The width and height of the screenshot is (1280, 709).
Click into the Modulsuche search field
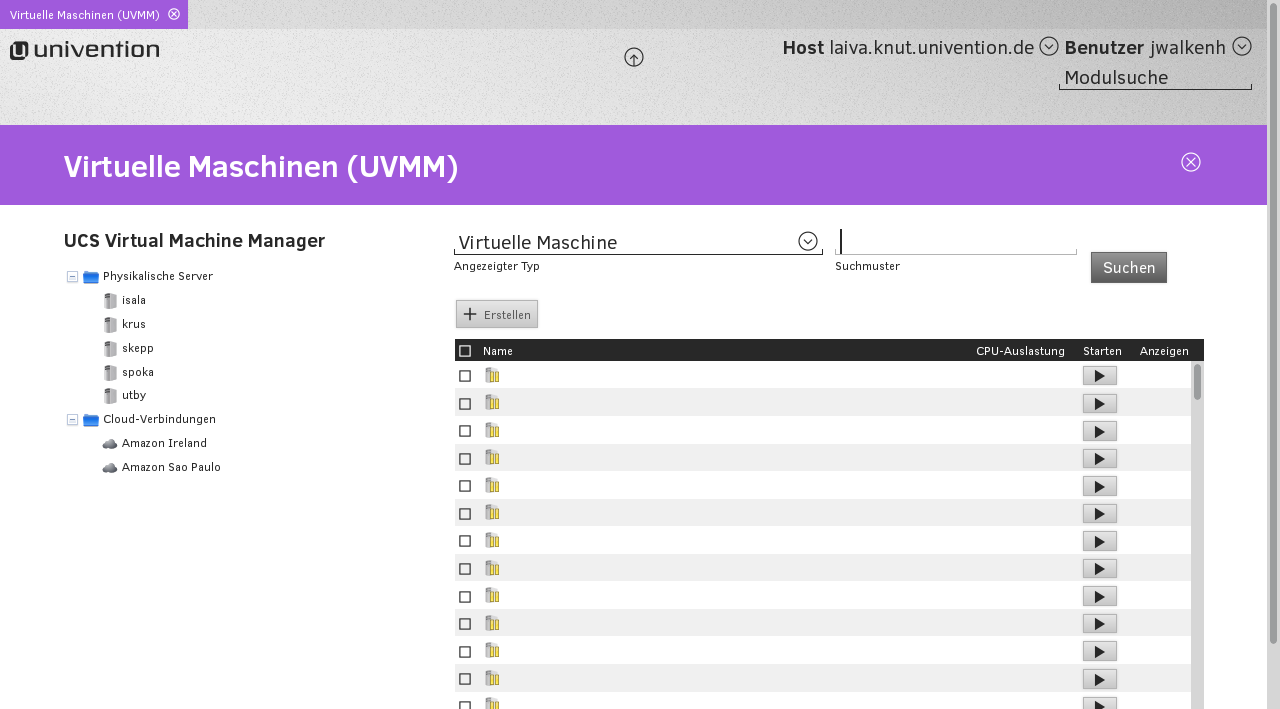(1154, 78)
